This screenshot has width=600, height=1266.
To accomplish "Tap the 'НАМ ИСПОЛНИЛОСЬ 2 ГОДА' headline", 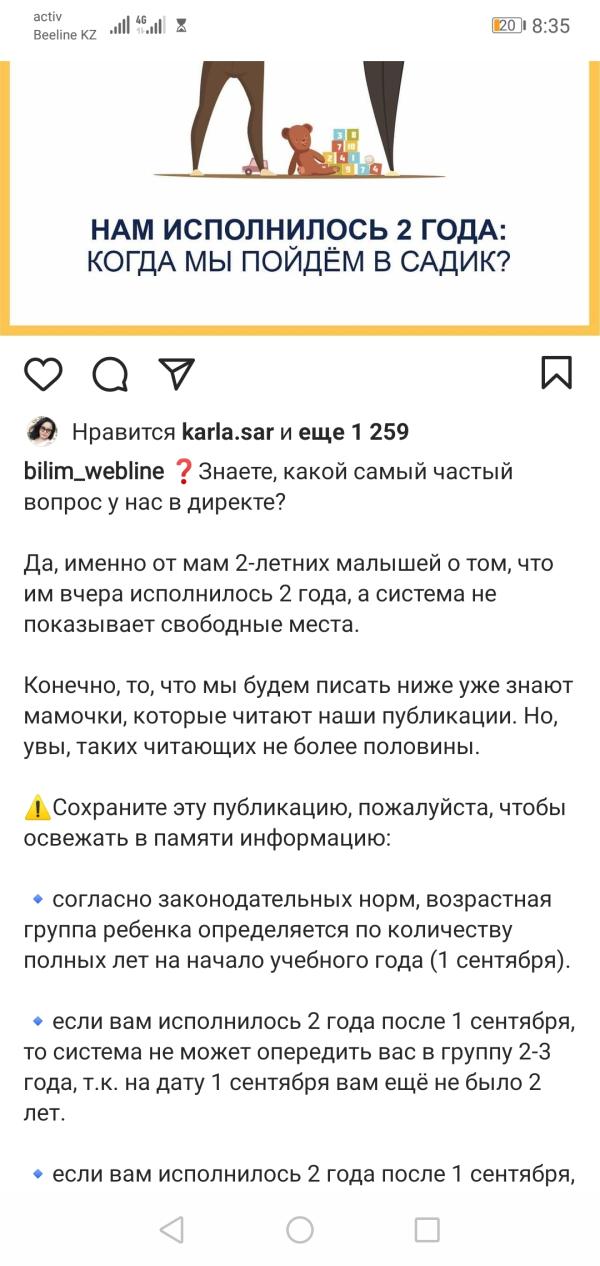I will click(x=299, y=231).
